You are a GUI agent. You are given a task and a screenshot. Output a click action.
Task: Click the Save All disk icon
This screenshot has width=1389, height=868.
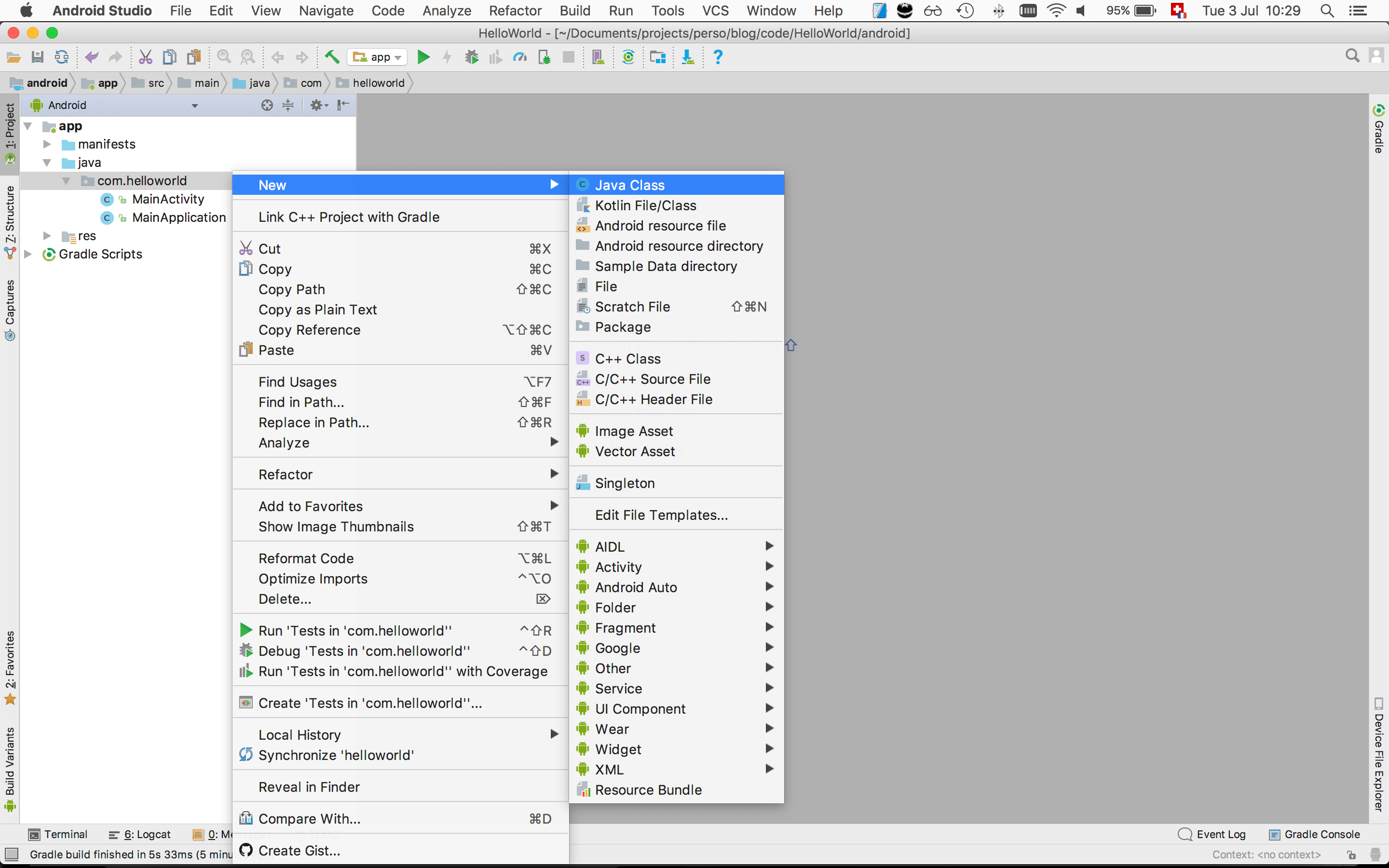[x=37, y=57]
